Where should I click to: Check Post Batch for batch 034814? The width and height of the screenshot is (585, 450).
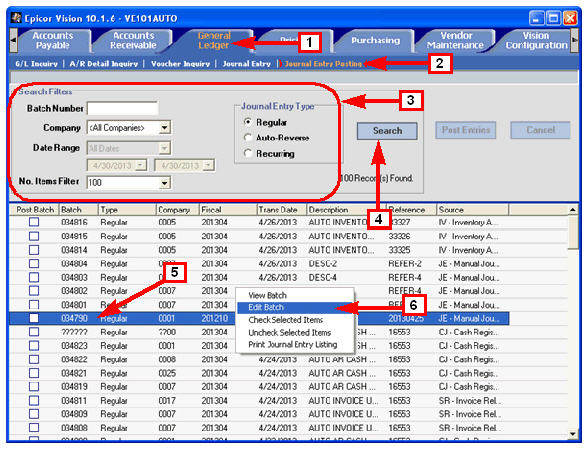(34, 250)
